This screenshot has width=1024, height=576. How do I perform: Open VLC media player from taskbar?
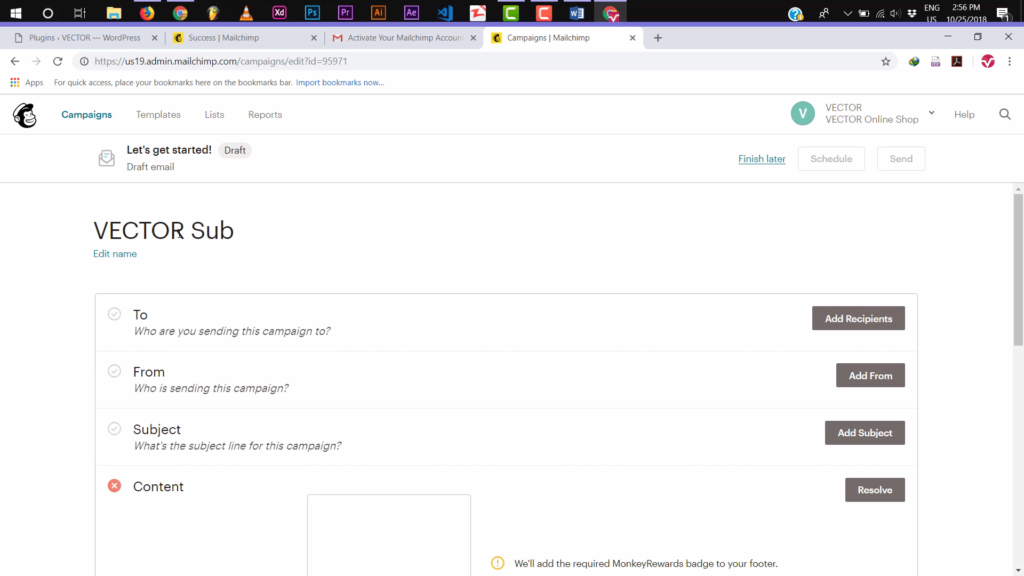pyautogui.click(x=246, y=13)
